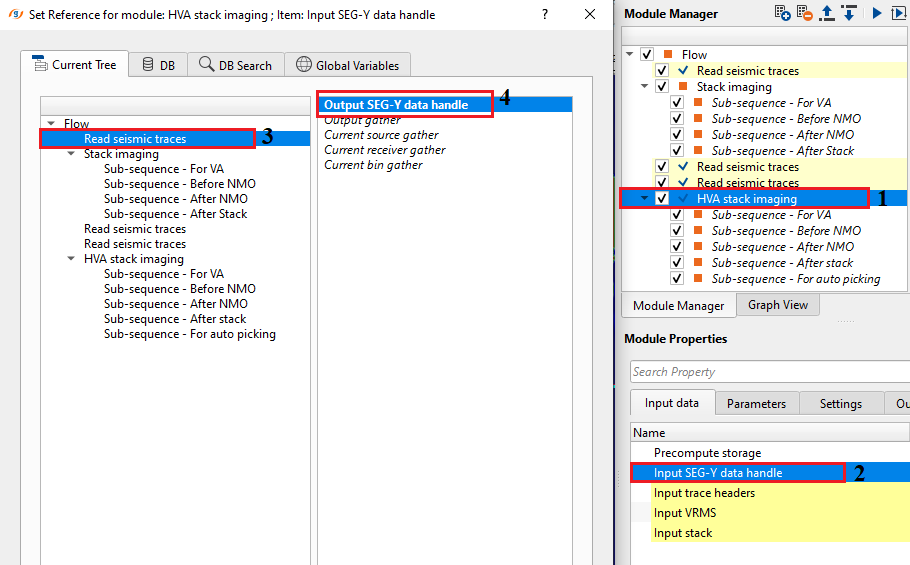The width and height of the screenshot is (910, 565).
Task: Click the move module up arrow icon
Action: 827,13
